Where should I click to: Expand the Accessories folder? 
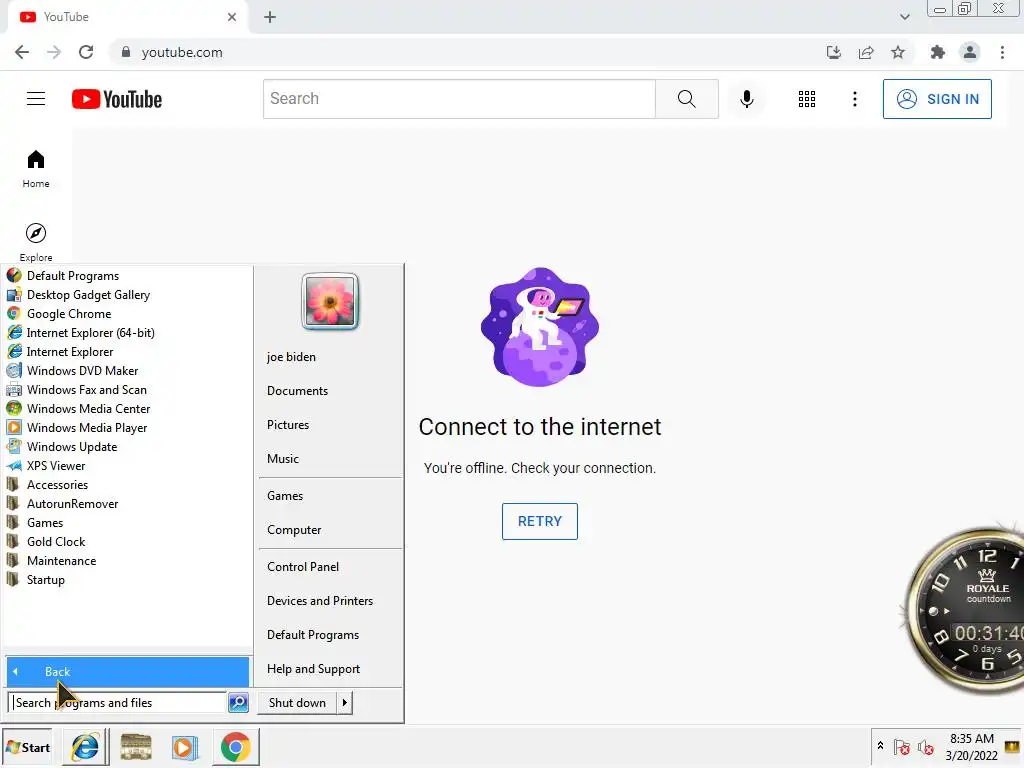(57, 485)
